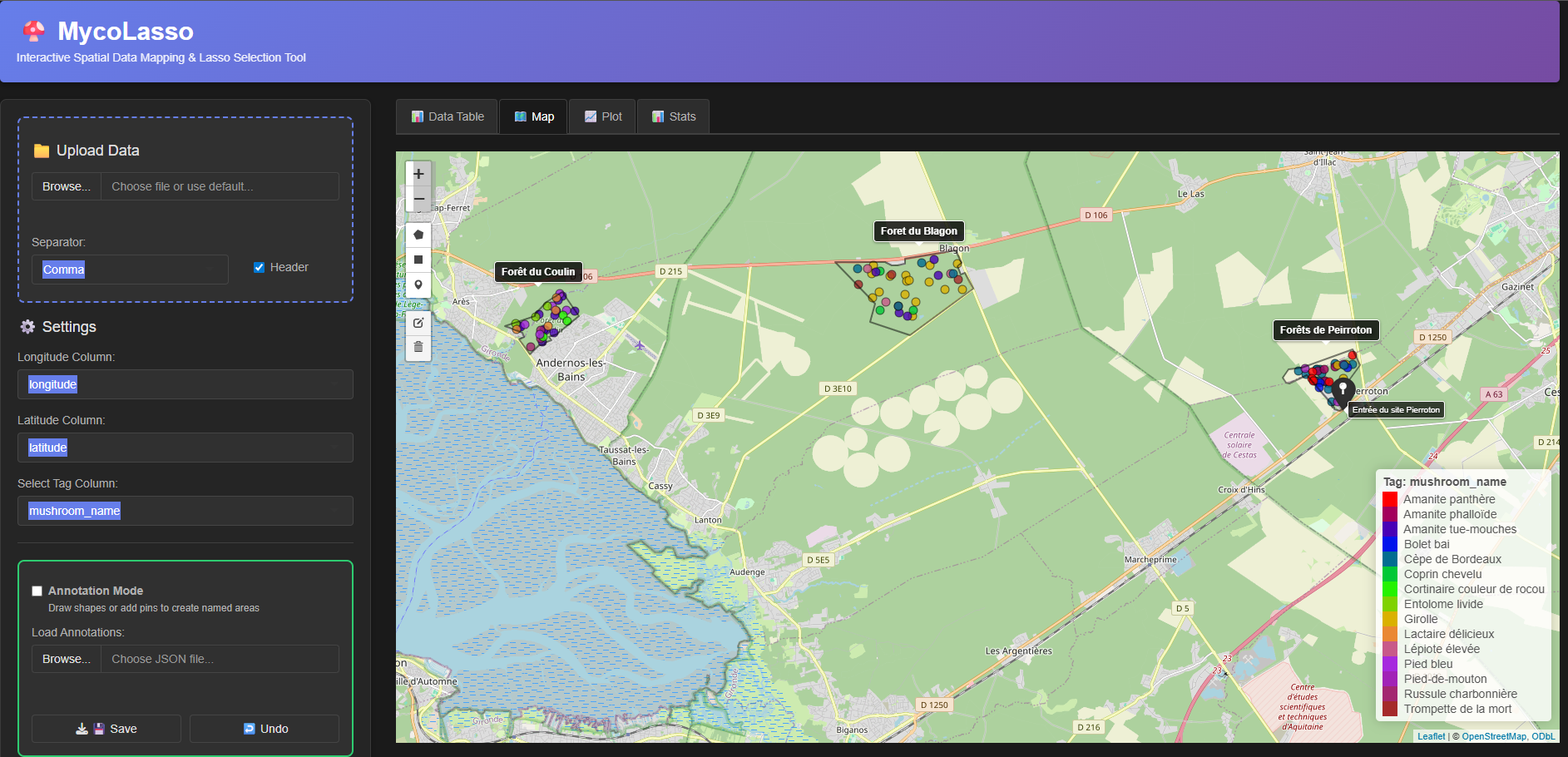
Task: Select the marker placement tool
Action: tap(418, 284)
